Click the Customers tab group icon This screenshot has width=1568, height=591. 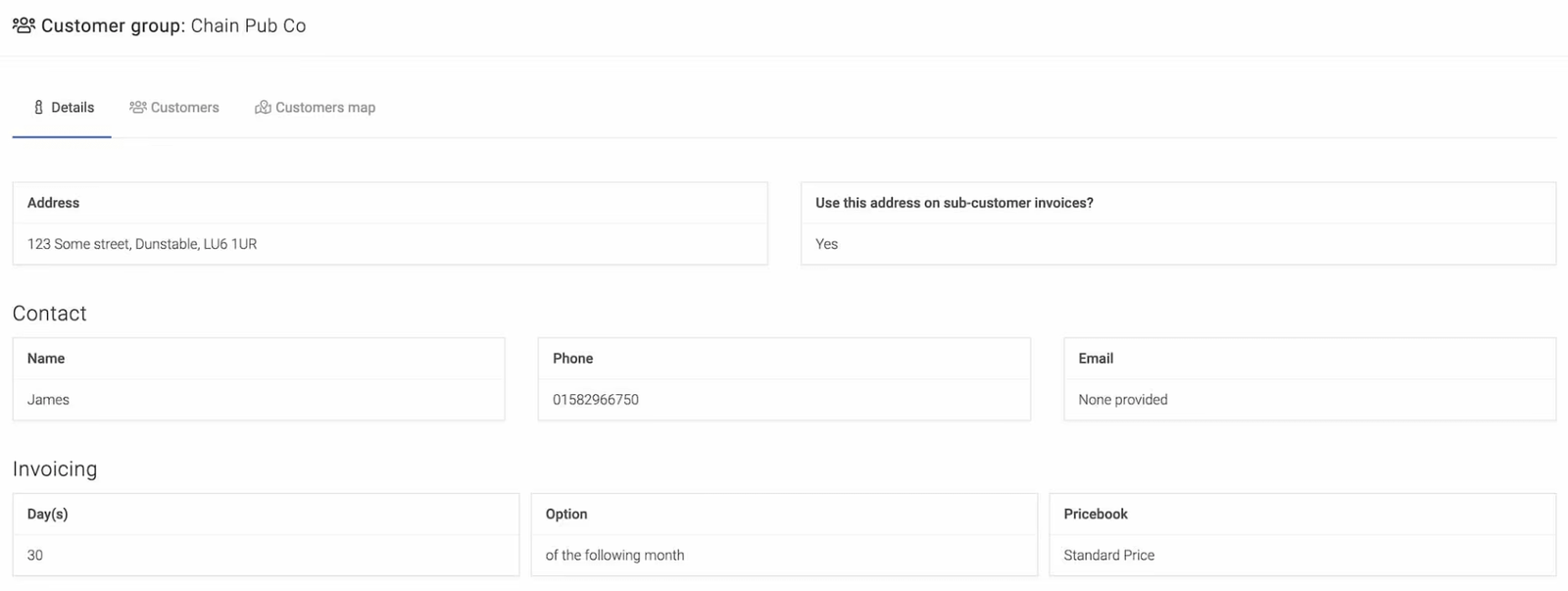tap(137, 107)
